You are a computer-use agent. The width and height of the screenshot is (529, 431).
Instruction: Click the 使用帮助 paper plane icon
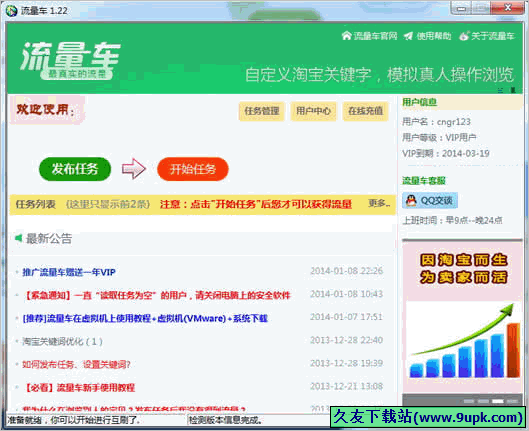(409, 36)
